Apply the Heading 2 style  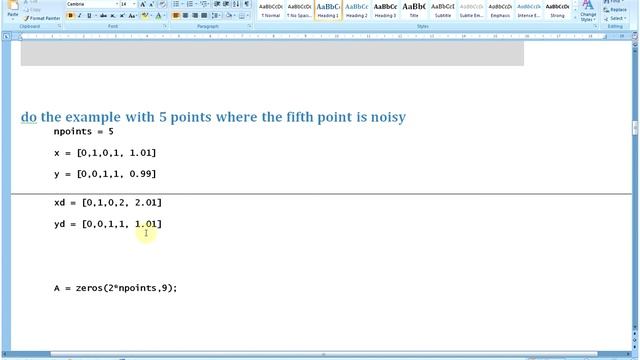coord(357,10)
